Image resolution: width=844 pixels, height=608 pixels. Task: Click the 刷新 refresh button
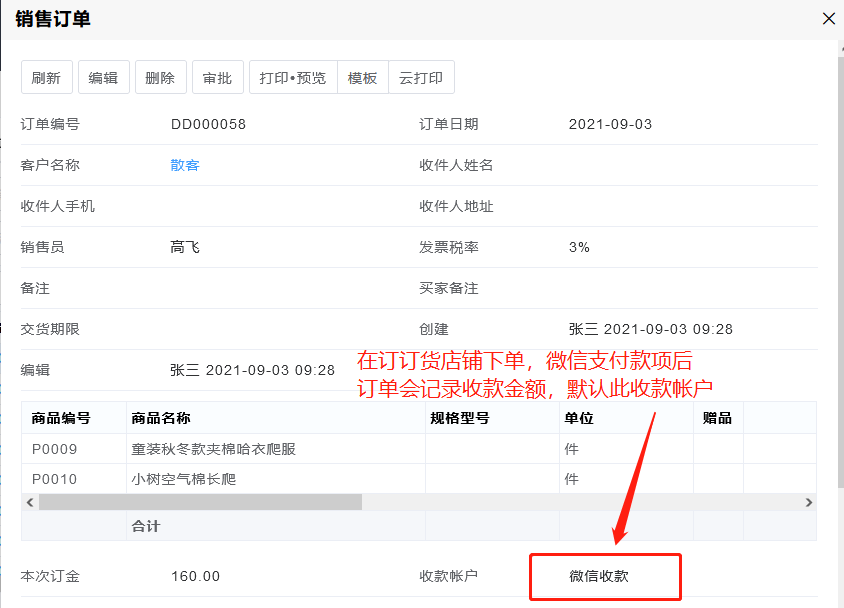[46, 78]
